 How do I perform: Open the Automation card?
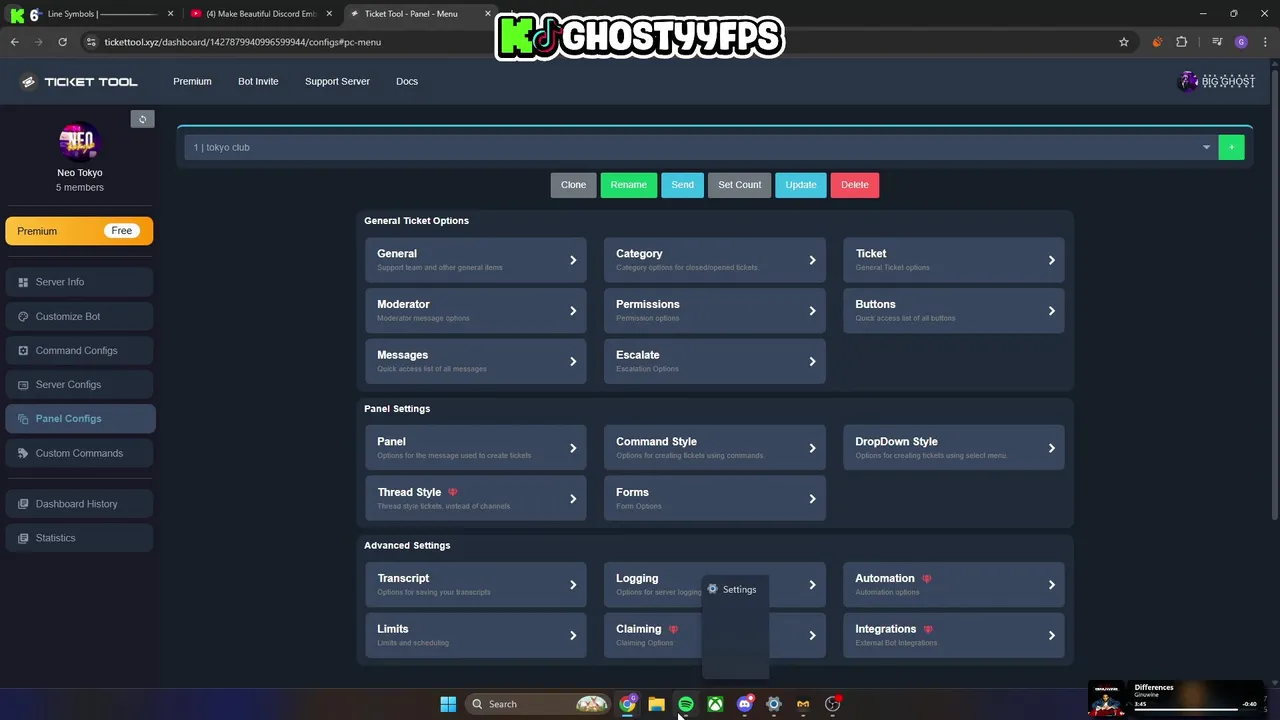click(954, 584)
